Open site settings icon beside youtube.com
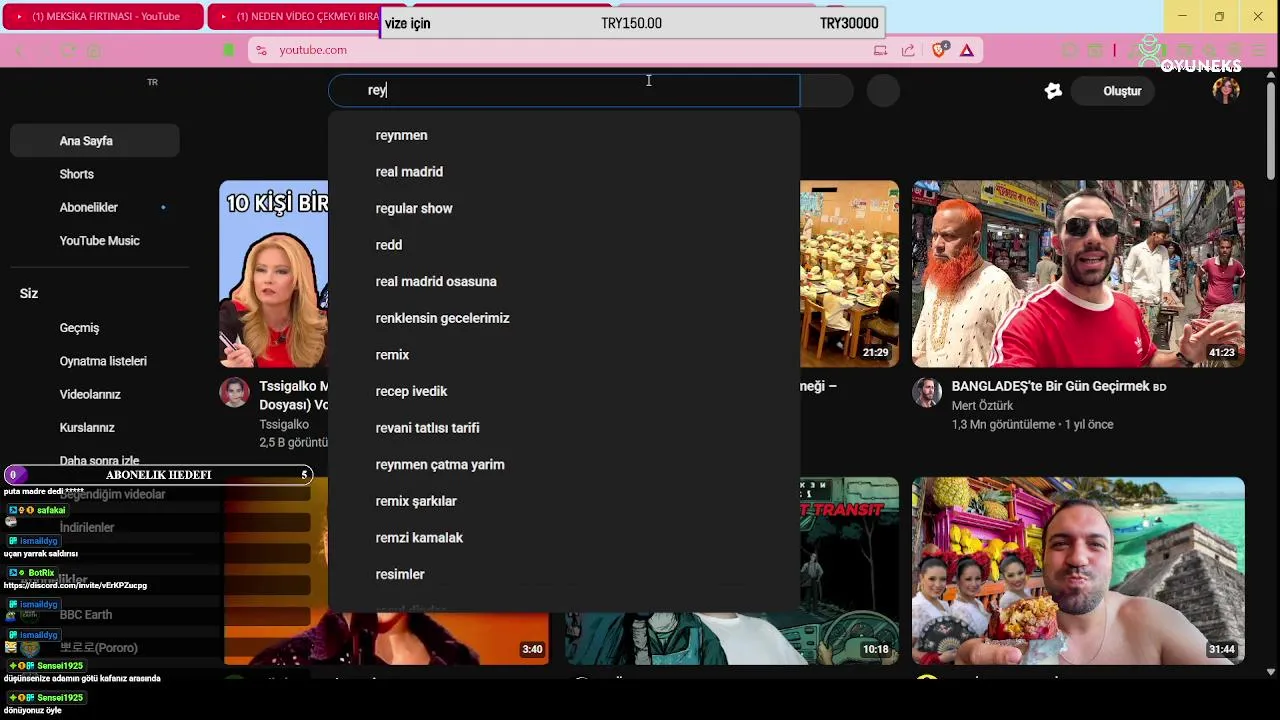This screenshot has height=720, width=1280. [x=261, y=50]
